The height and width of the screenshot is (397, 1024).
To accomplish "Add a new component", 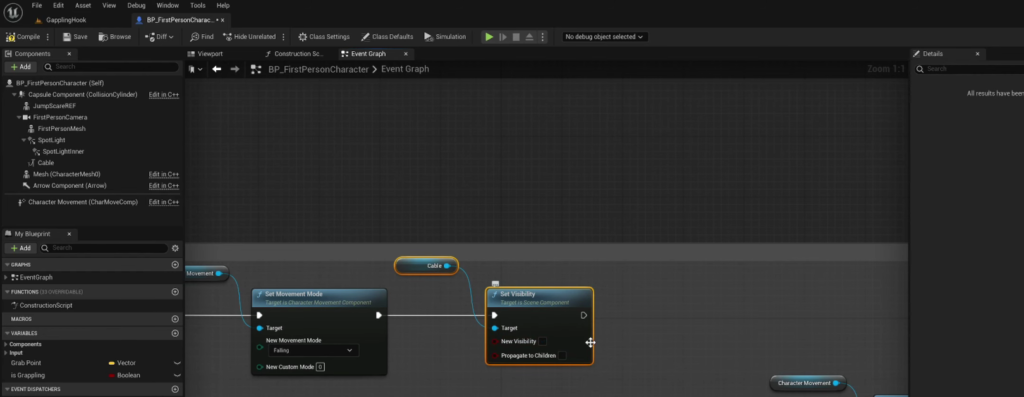I will click(20, 67).
